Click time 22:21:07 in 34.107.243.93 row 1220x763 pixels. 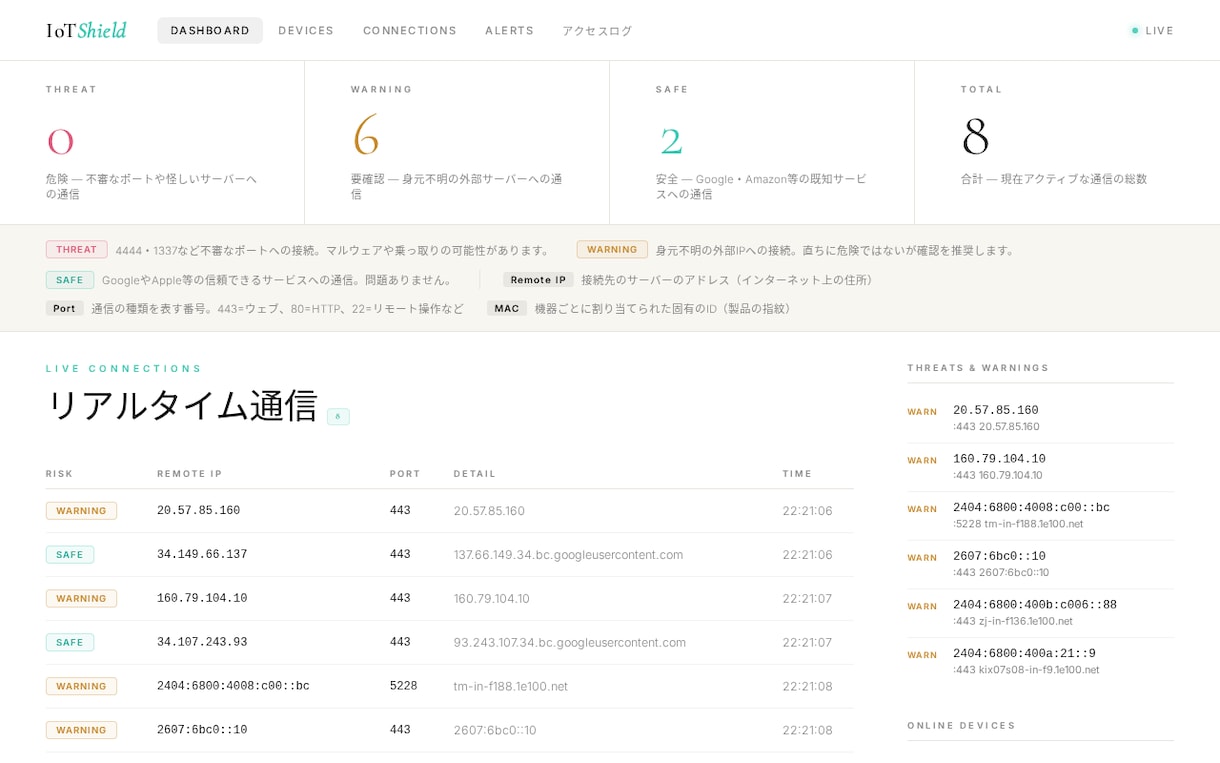point(807,643)
